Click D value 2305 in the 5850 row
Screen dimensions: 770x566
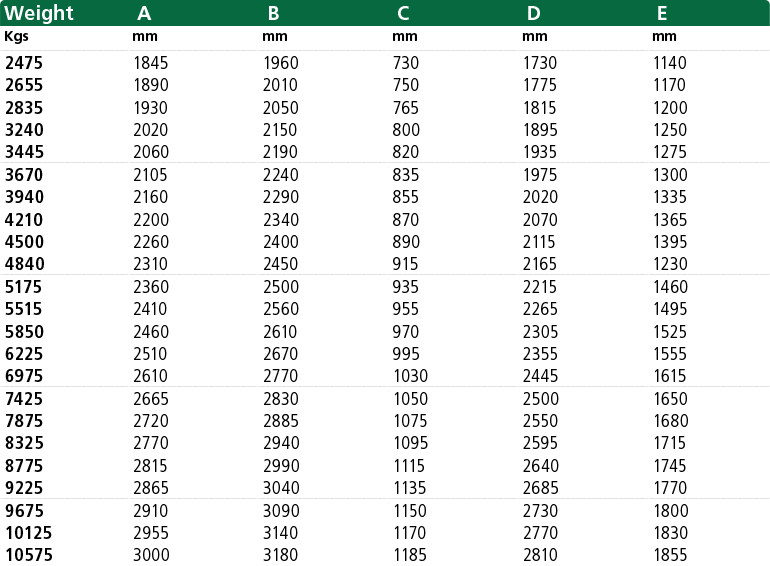(540, 332)
